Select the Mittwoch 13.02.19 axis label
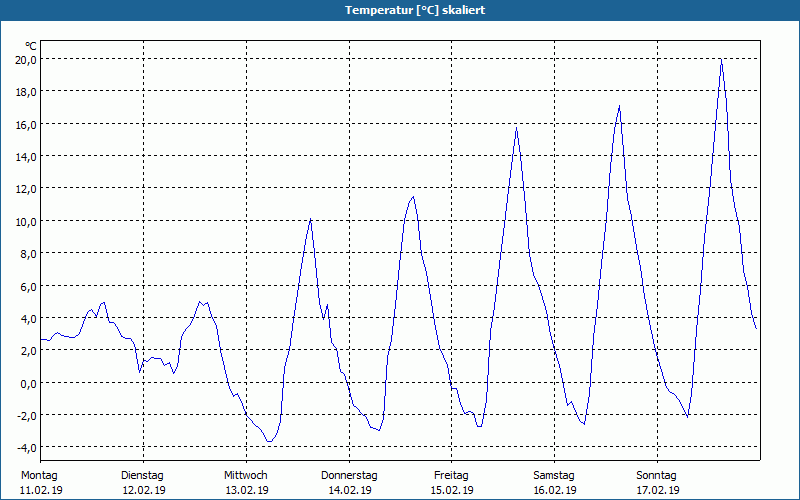Screen dimensions: 800x500 coord(246,483)
